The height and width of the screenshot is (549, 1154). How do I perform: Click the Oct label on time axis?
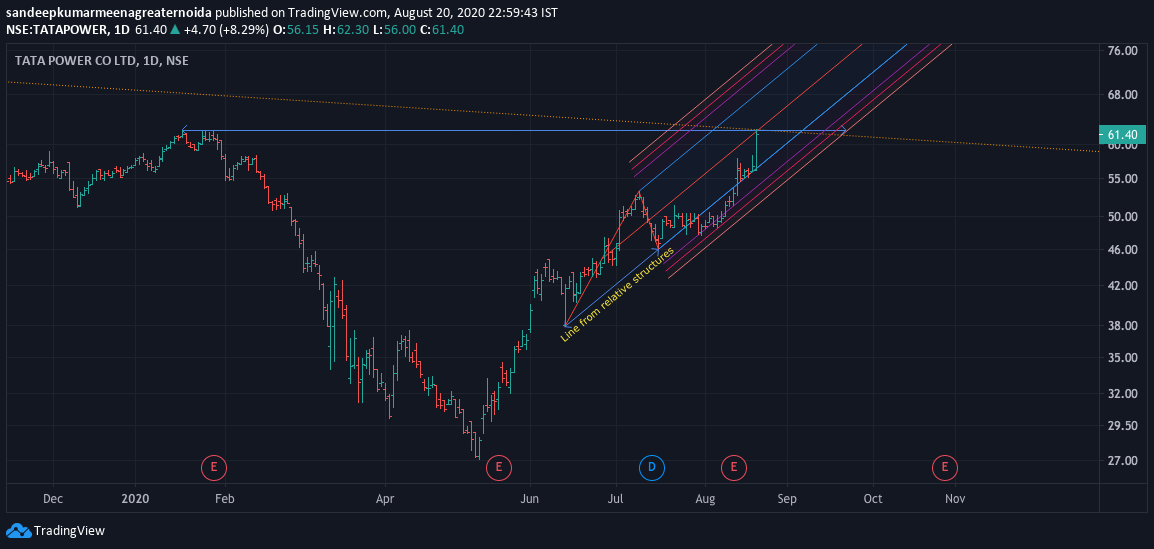tap(873, 498)
